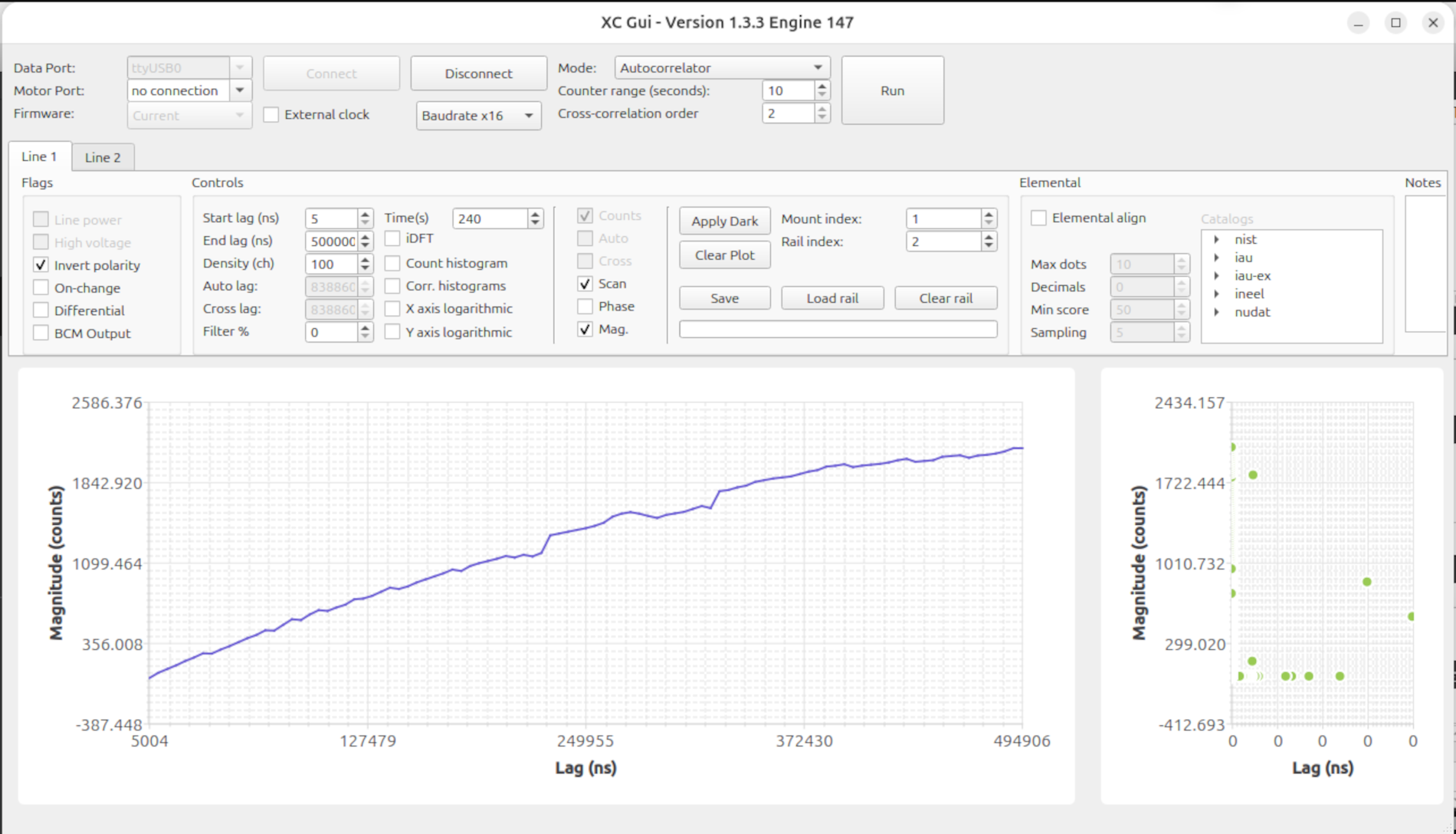Expand the nist catalog tree arrow
1456x834 pixels.
click(1216, 240)
